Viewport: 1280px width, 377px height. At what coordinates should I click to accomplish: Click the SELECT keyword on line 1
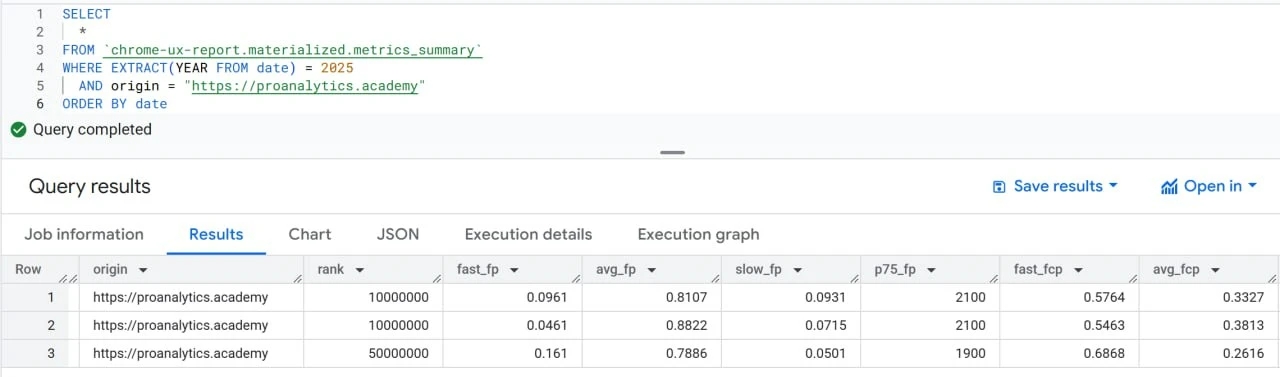pos(86,14)
